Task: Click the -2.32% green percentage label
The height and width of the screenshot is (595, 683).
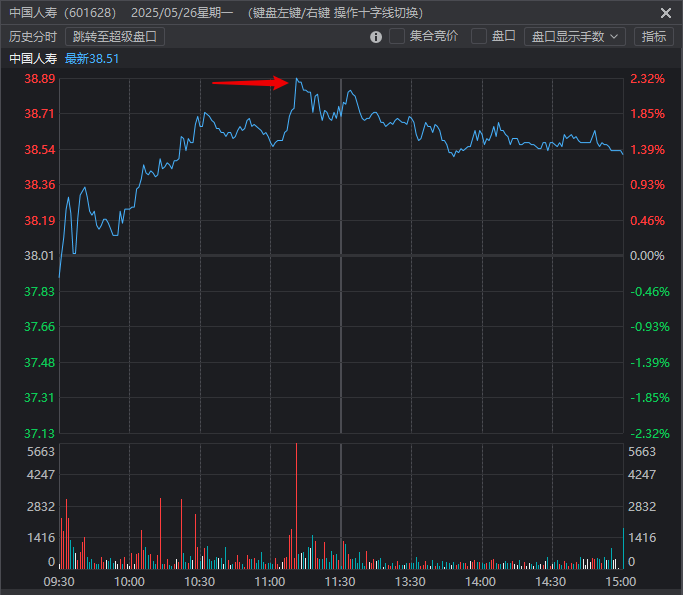Action: [649, 433]
